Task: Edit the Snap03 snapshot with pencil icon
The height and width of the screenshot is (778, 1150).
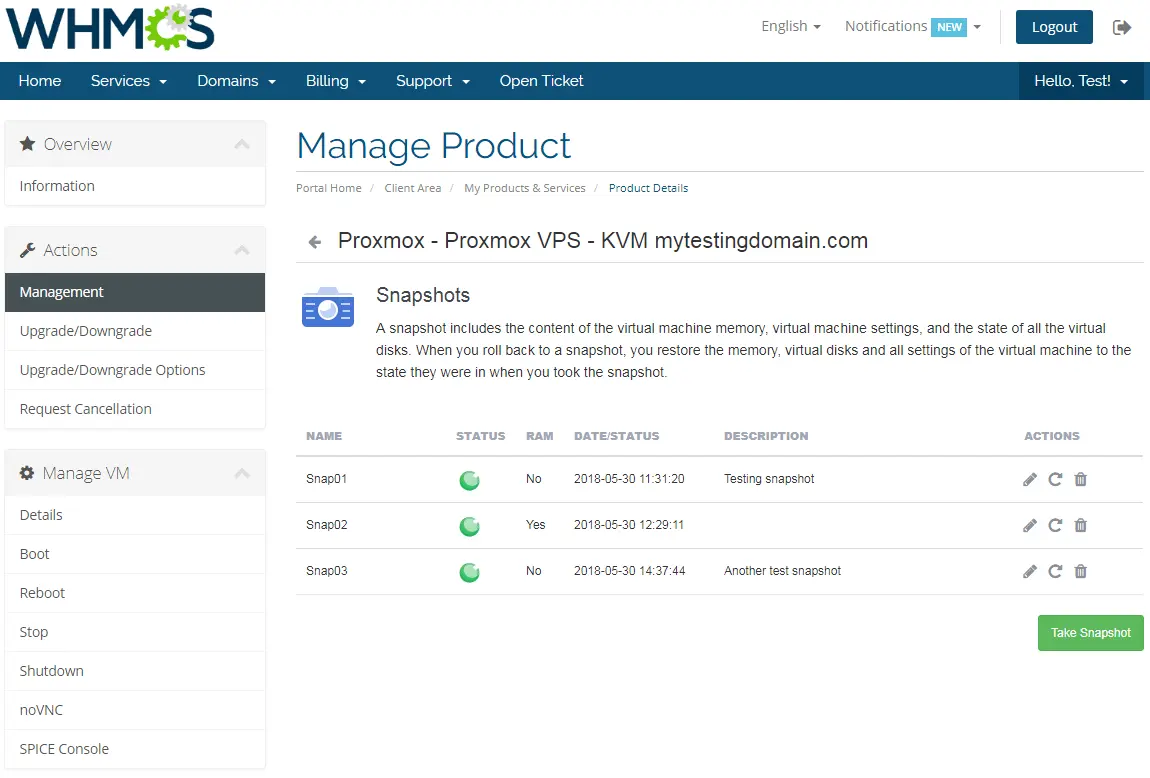Action: coord(1030,572)
